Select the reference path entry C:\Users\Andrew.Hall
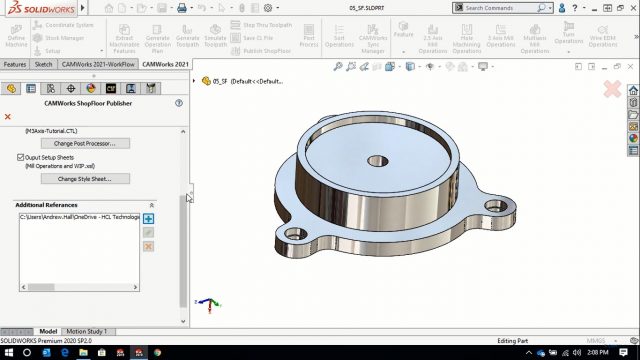This screenshot has width=640, height=360. (79, 217)
